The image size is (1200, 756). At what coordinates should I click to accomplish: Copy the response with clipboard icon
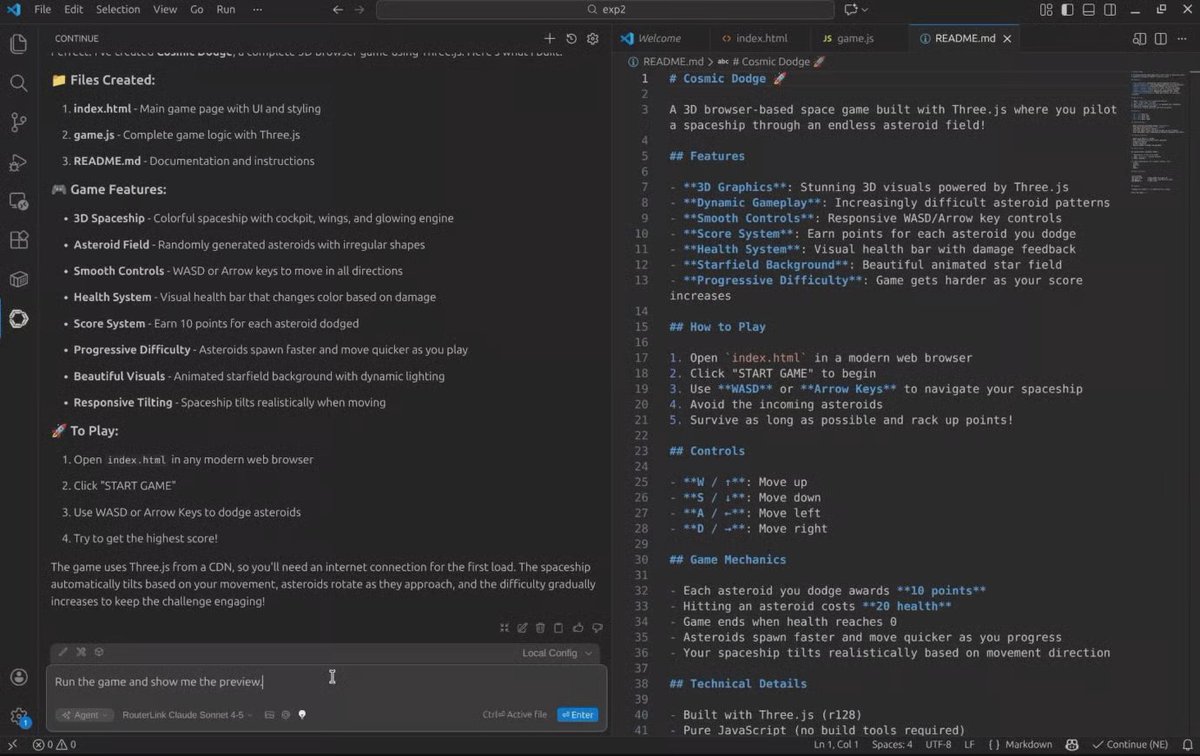pos(559,628)
